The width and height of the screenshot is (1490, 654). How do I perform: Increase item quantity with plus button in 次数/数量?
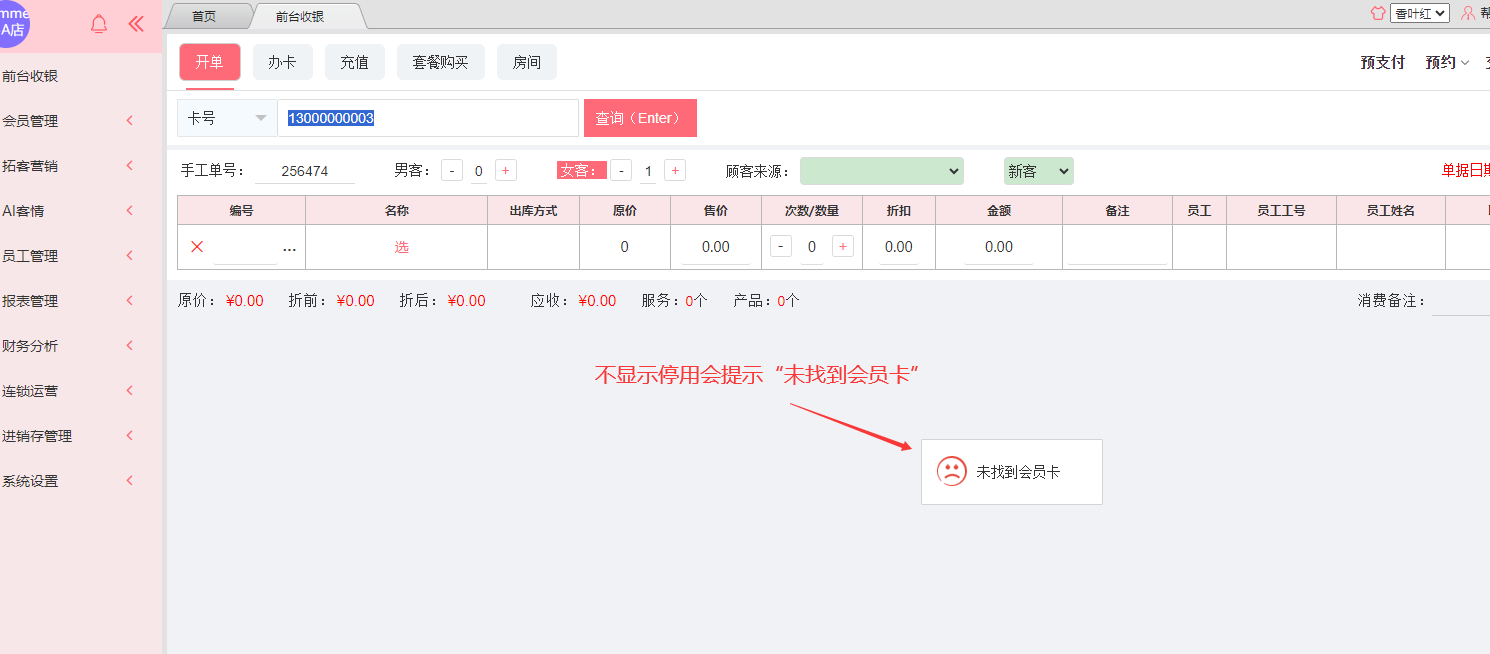tap(843, 247)
